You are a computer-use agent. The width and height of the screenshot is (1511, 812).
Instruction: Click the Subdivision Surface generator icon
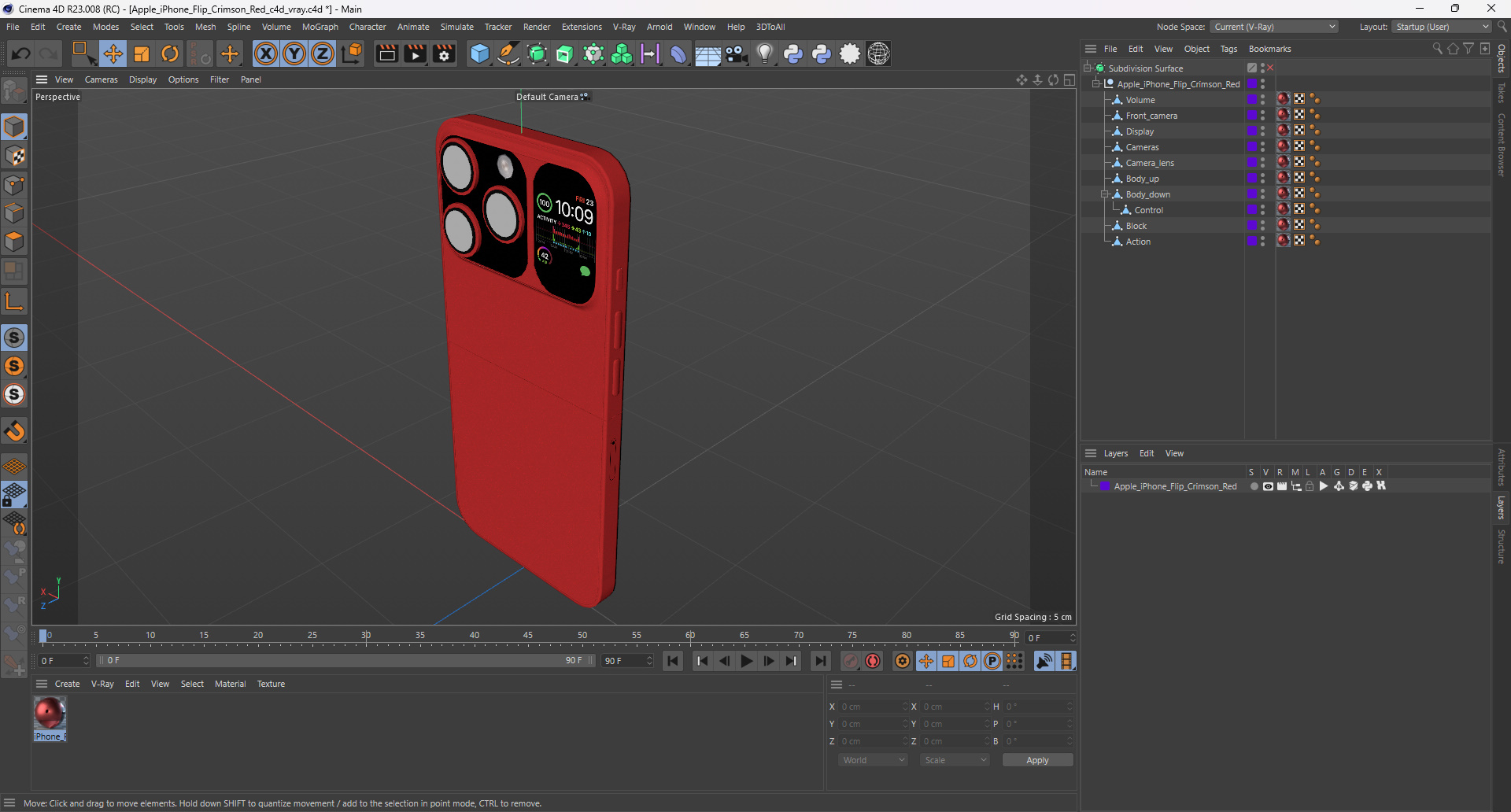[x=537, y=54]
